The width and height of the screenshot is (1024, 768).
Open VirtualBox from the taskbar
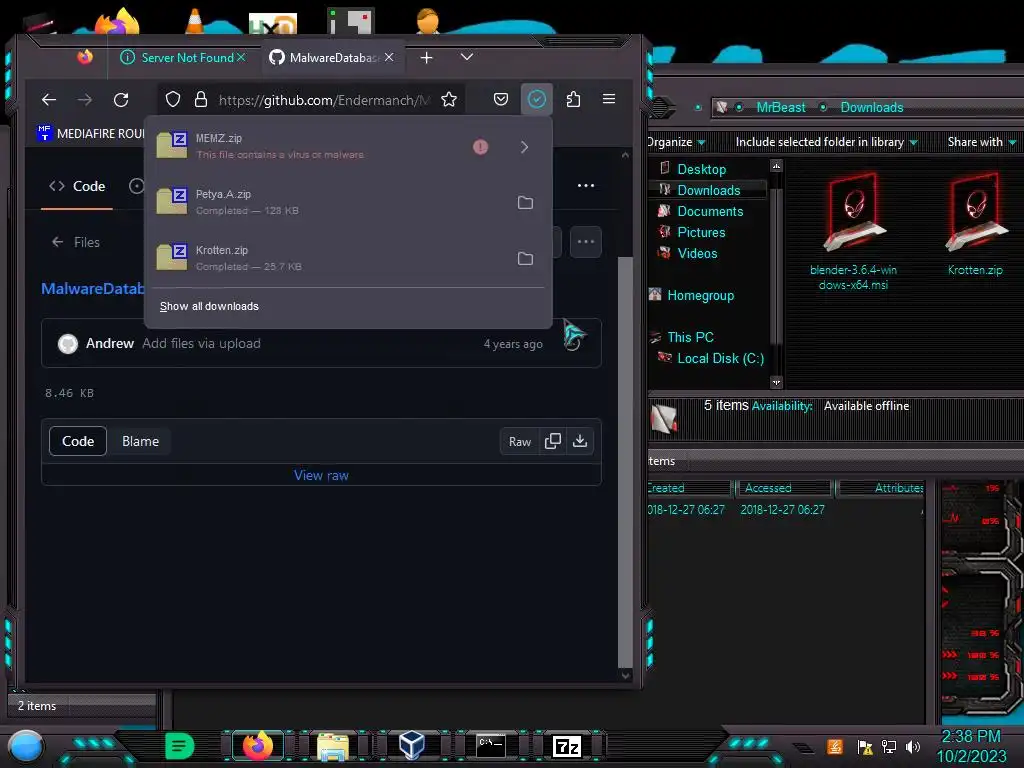click(x=412, y=746)
